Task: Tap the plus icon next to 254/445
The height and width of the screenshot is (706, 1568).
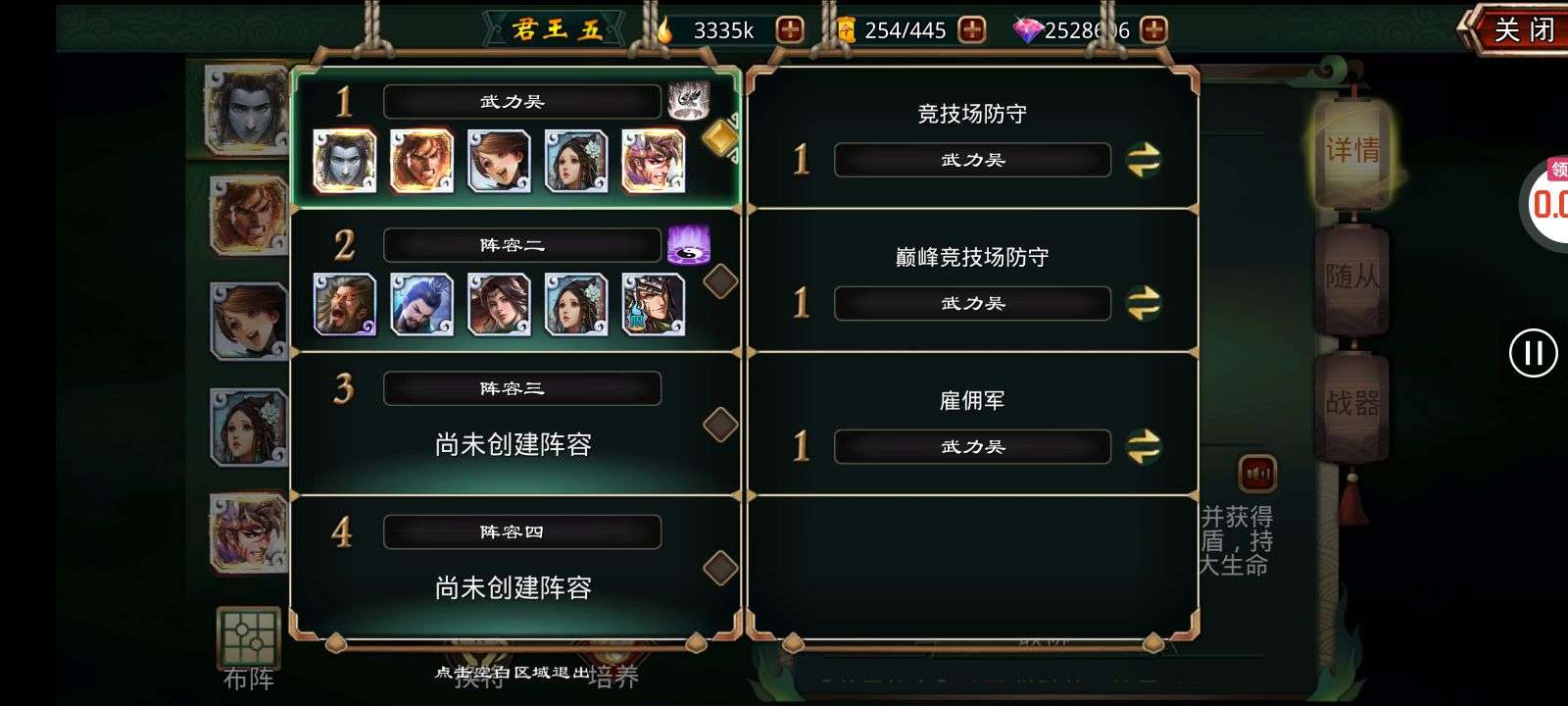Action: (971, 30)
